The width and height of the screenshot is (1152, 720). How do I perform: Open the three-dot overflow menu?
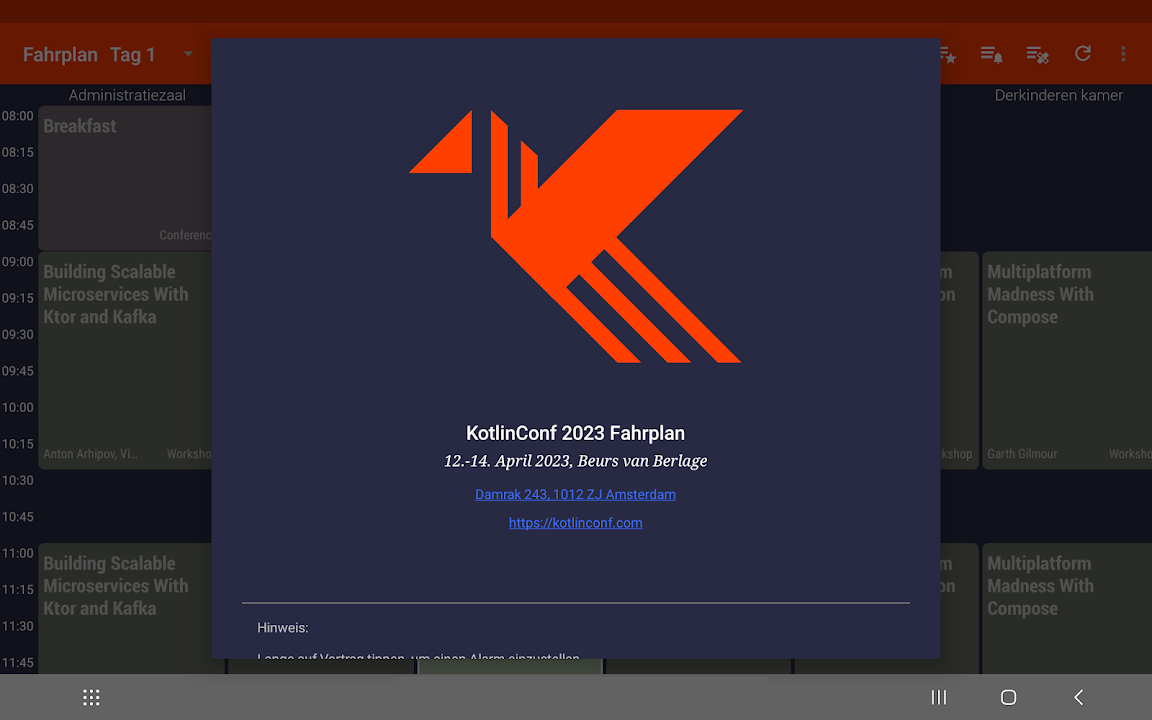(1123, 54)
